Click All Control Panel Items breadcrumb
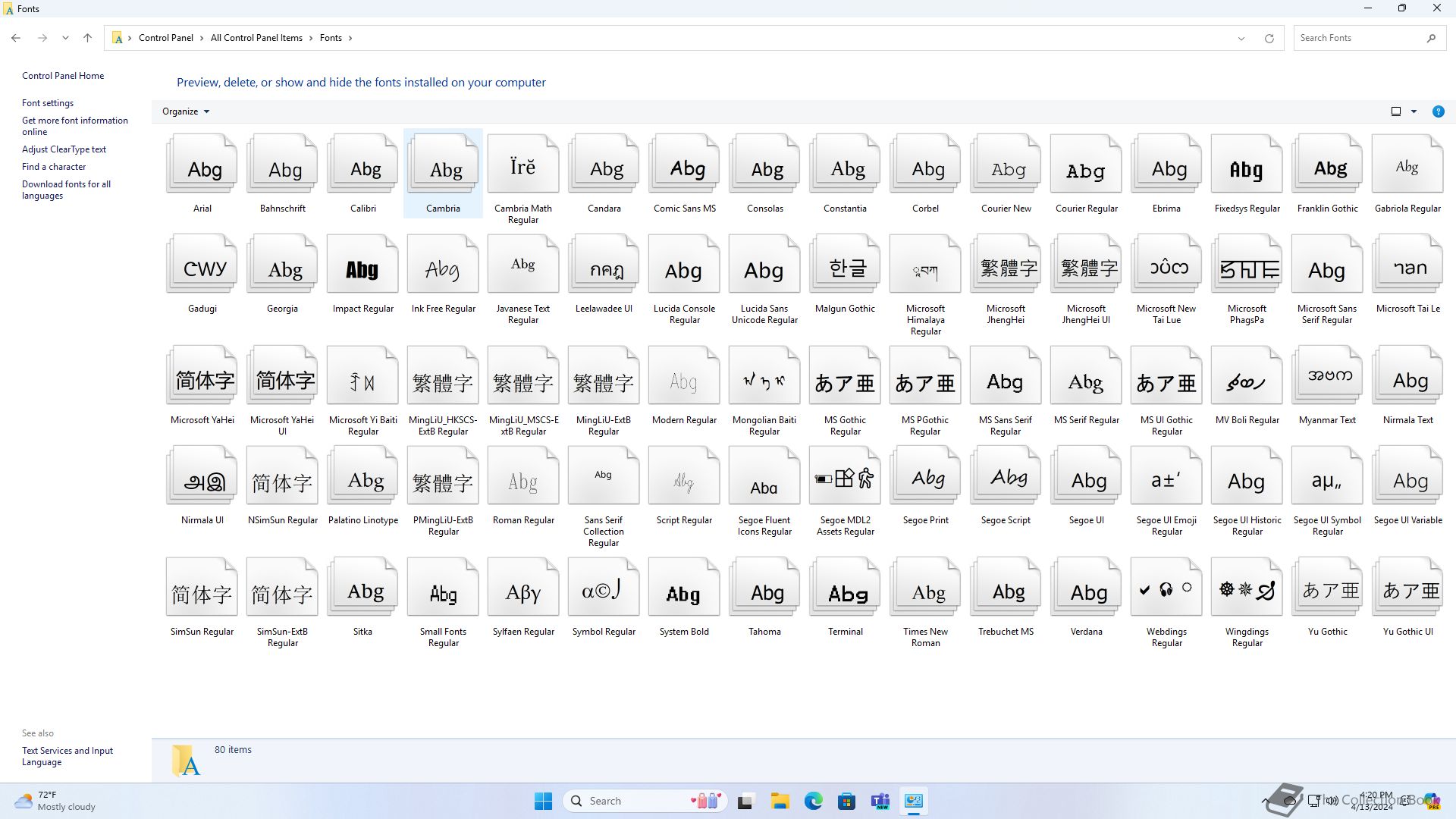 click(256, 38)
